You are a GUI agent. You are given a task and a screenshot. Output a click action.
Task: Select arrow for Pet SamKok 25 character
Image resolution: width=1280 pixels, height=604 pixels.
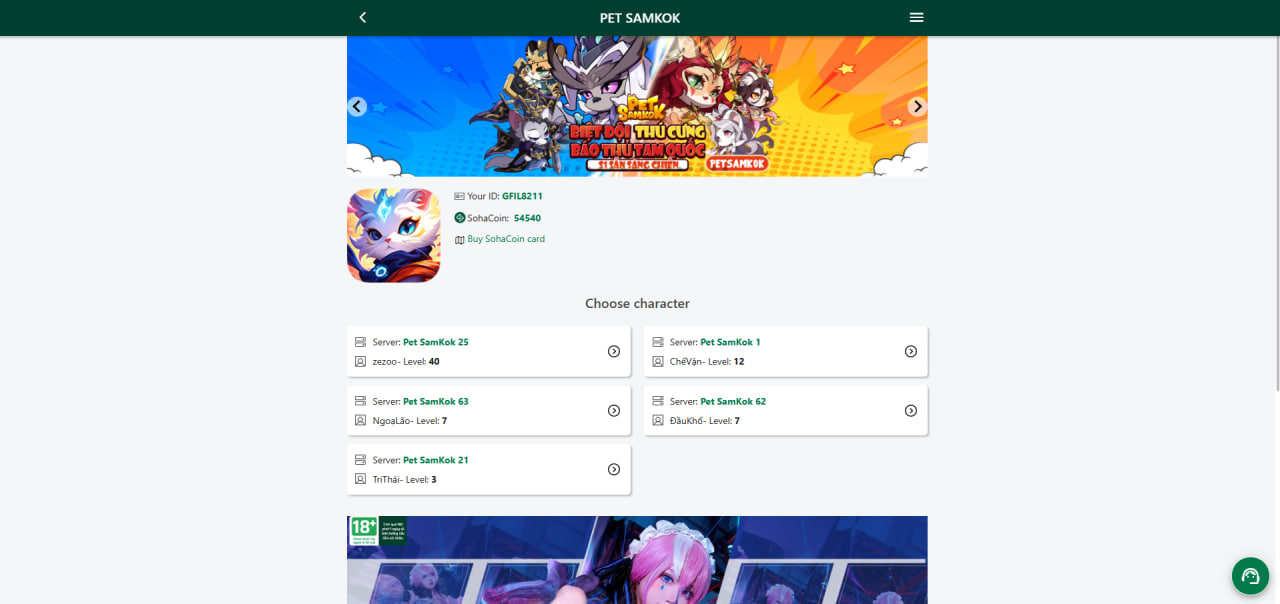pos(614,351)
